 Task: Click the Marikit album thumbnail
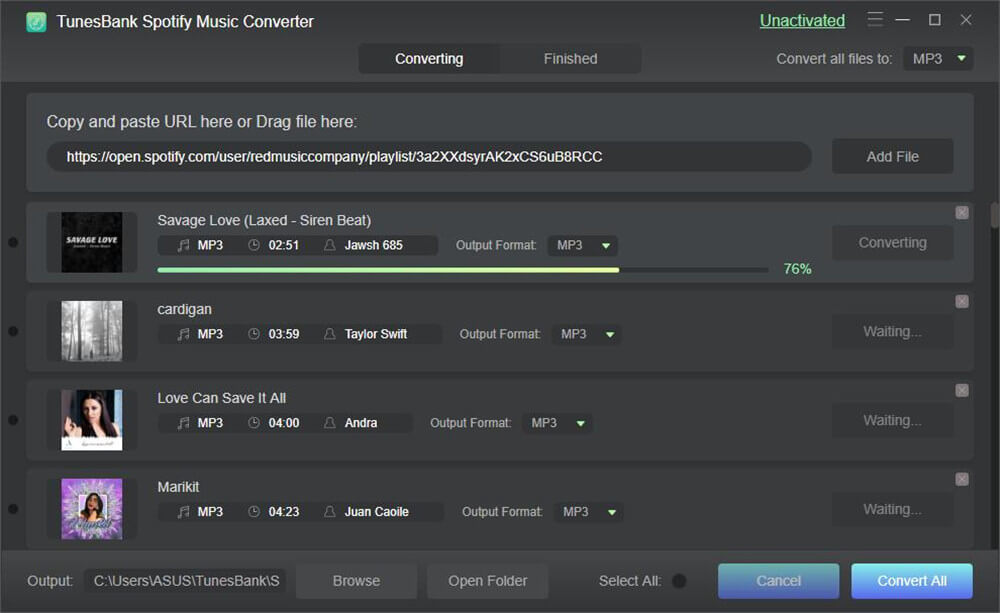92,509
